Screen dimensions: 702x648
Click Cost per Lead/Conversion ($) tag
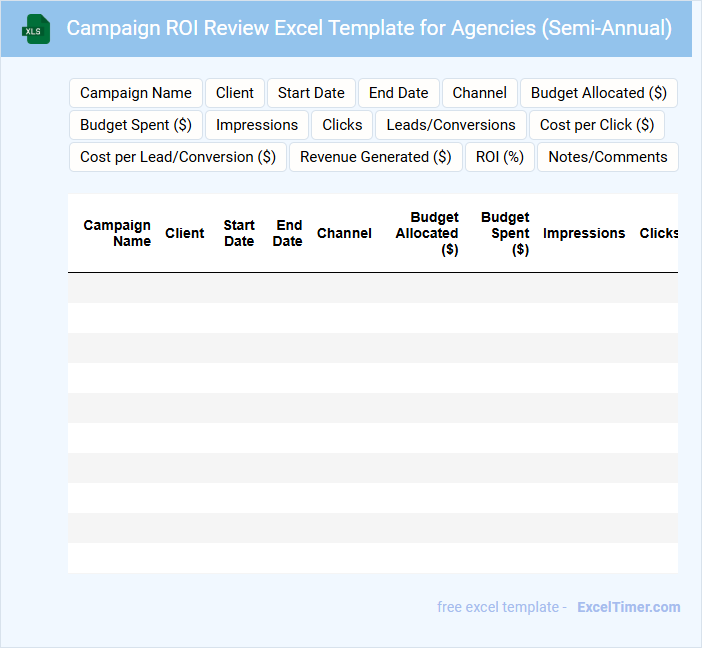point(178,157)
